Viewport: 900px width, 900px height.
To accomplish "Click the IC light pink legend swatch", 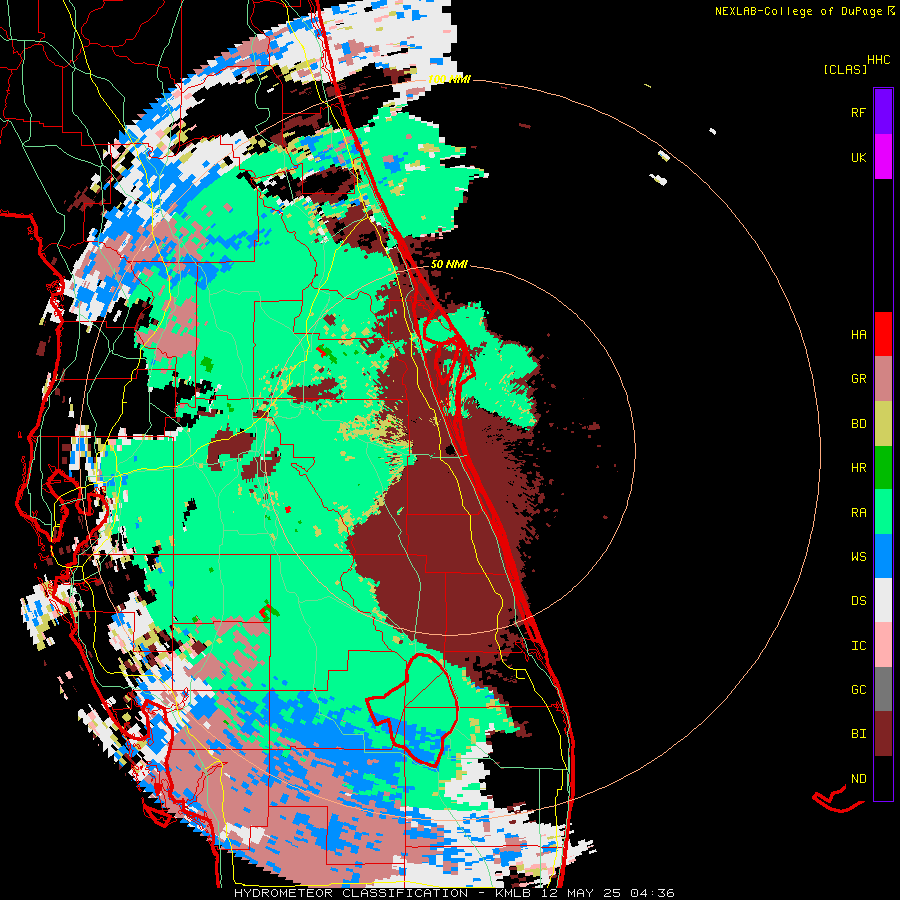I will (883, 645).
